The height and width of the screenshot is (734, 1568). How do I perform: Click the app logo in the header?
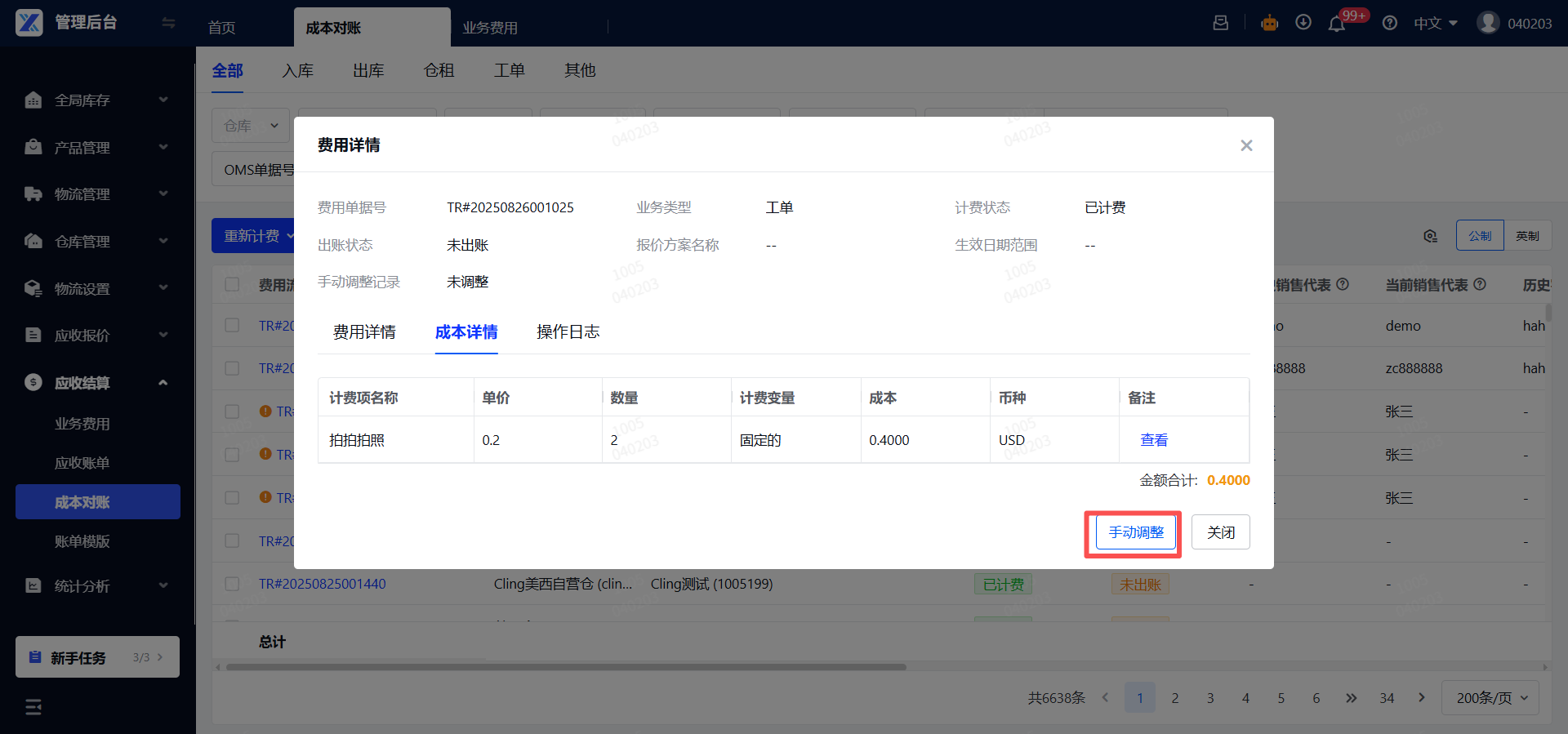pyautogui.click(x=29, y=23)
